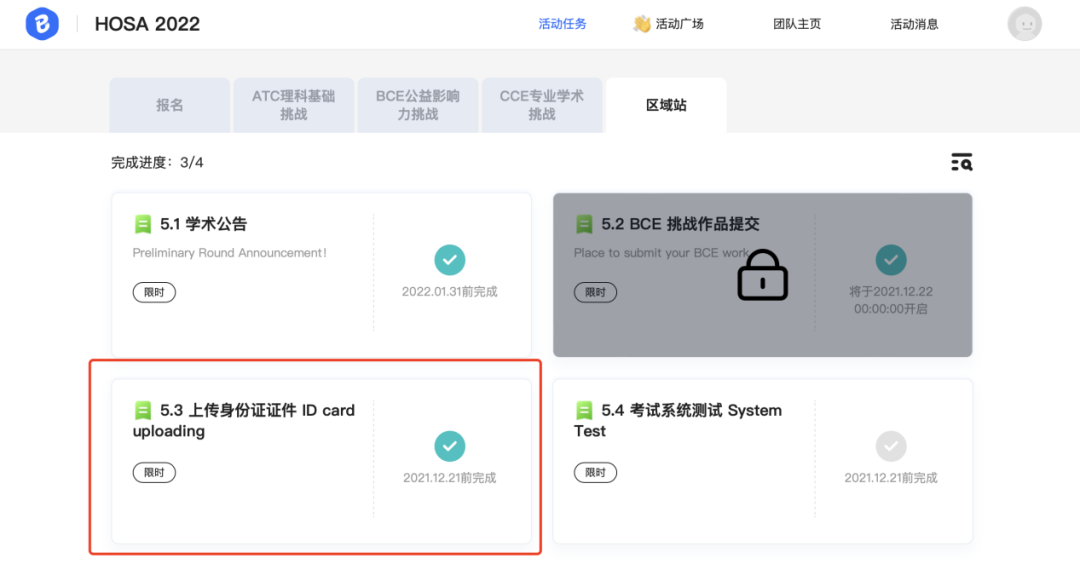Click the 完成进度：3/4 progress text
This screenshot has width=1080, height=564.
pos(157,163)
